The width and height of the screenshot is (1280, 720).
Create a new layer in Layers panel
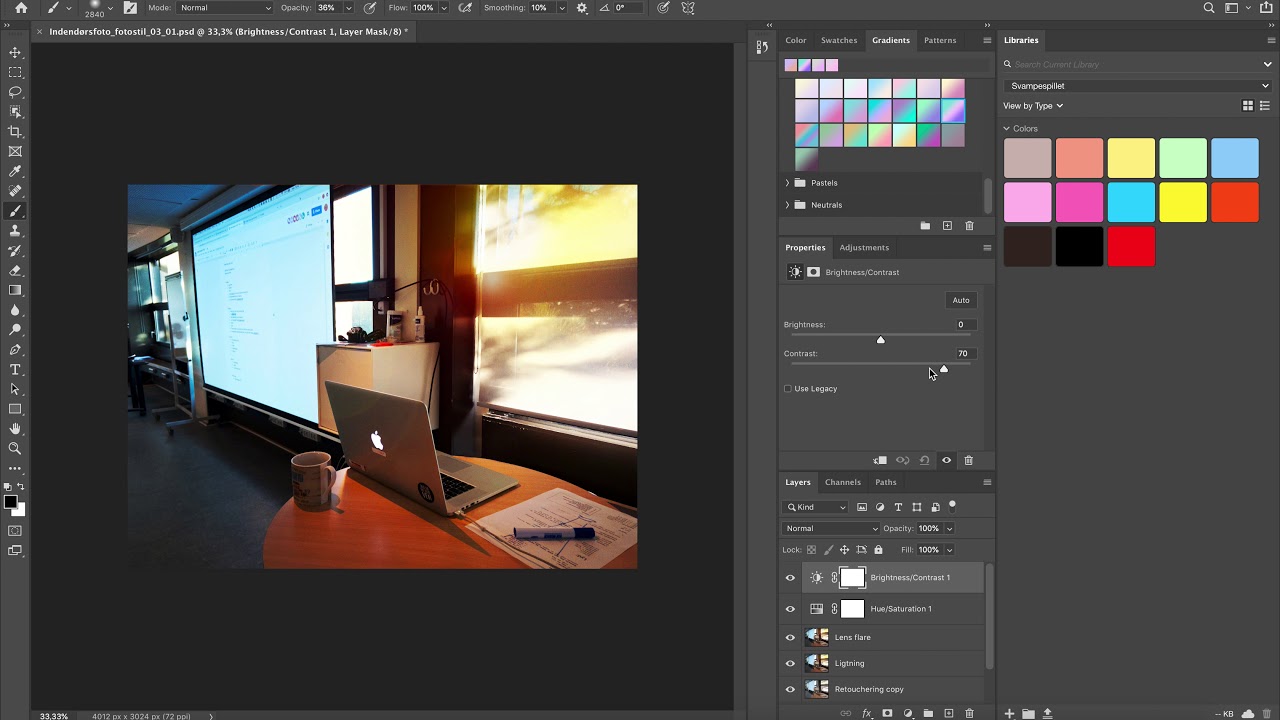point(949,713)
